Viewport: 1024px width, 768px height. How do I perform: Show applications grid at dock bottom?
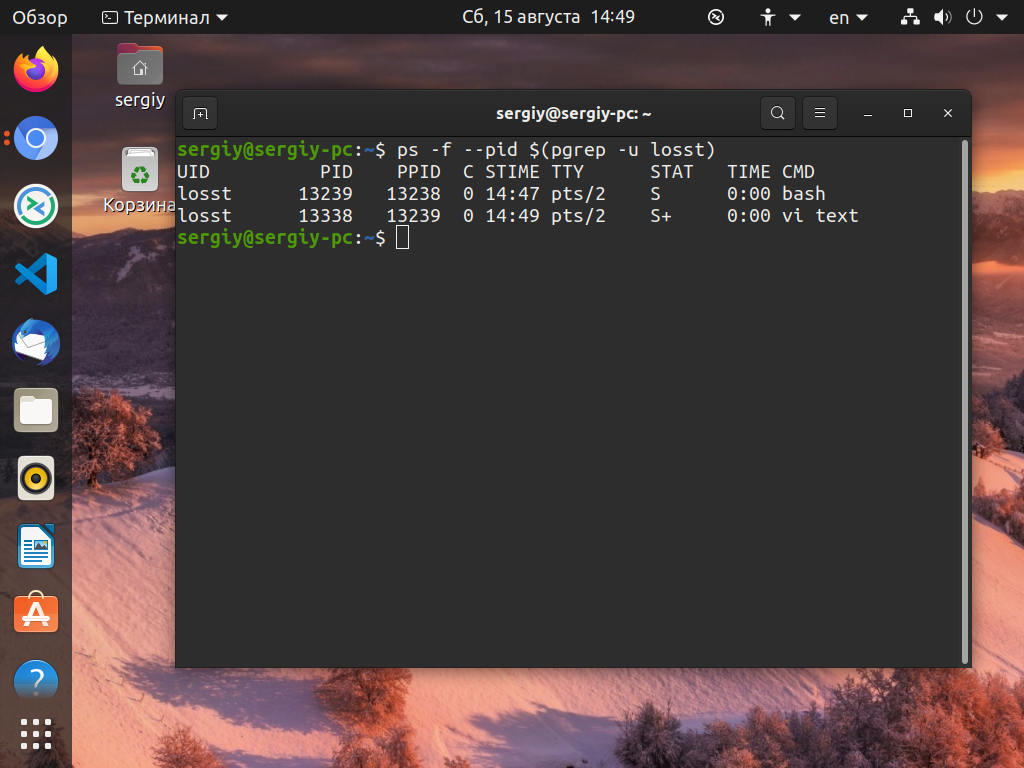click(36, 734)
